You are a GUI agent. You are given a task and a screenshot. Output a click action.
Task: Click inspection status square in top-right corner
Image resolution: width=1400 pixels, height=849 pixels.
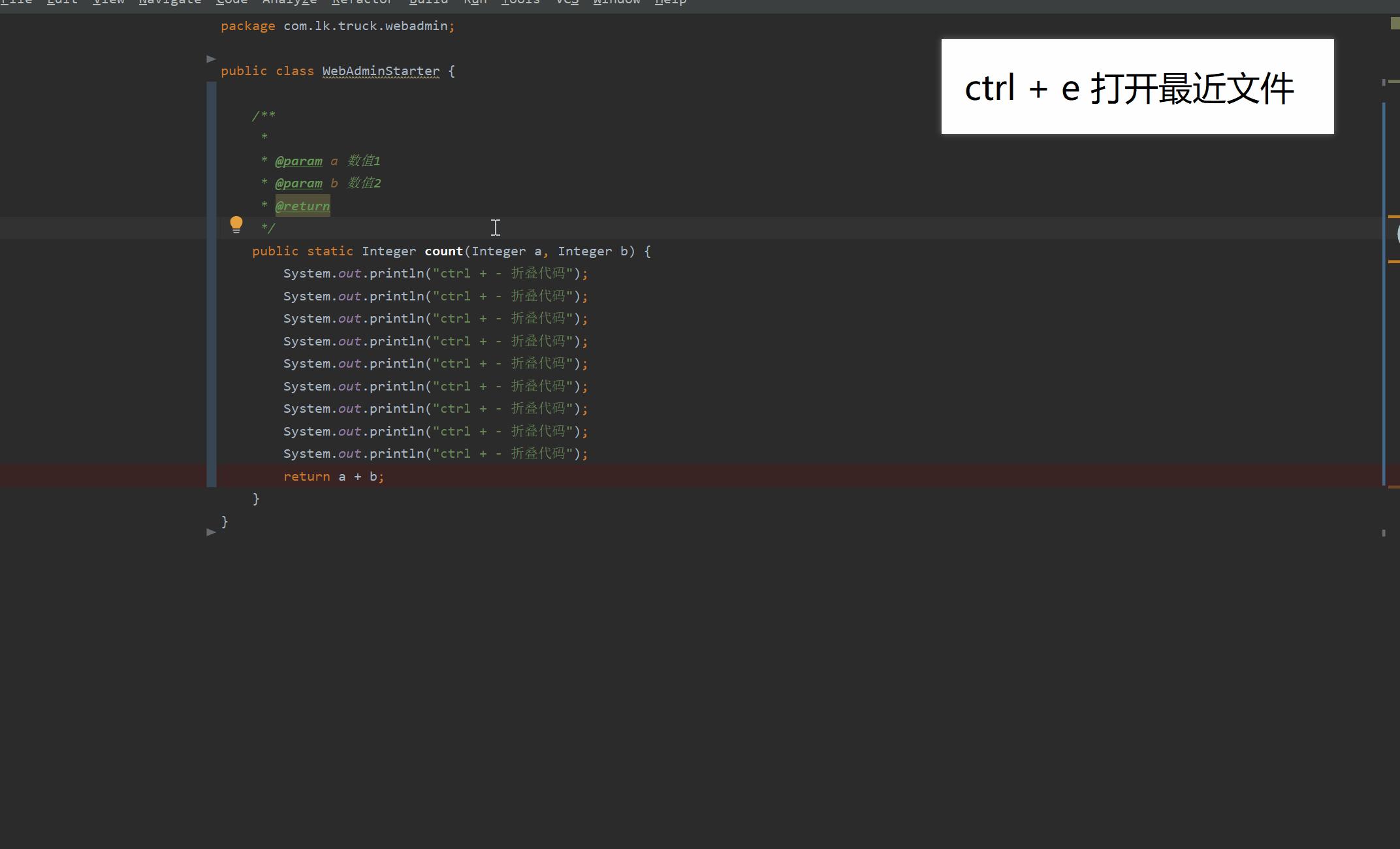pyautogui.click(x=1395, y=24)
